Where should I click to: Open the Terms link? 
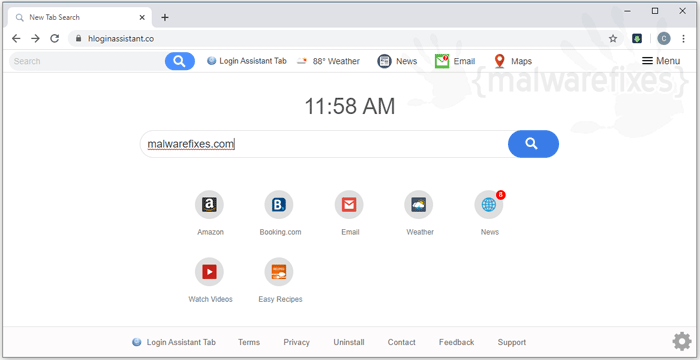(x=249, y=343)
